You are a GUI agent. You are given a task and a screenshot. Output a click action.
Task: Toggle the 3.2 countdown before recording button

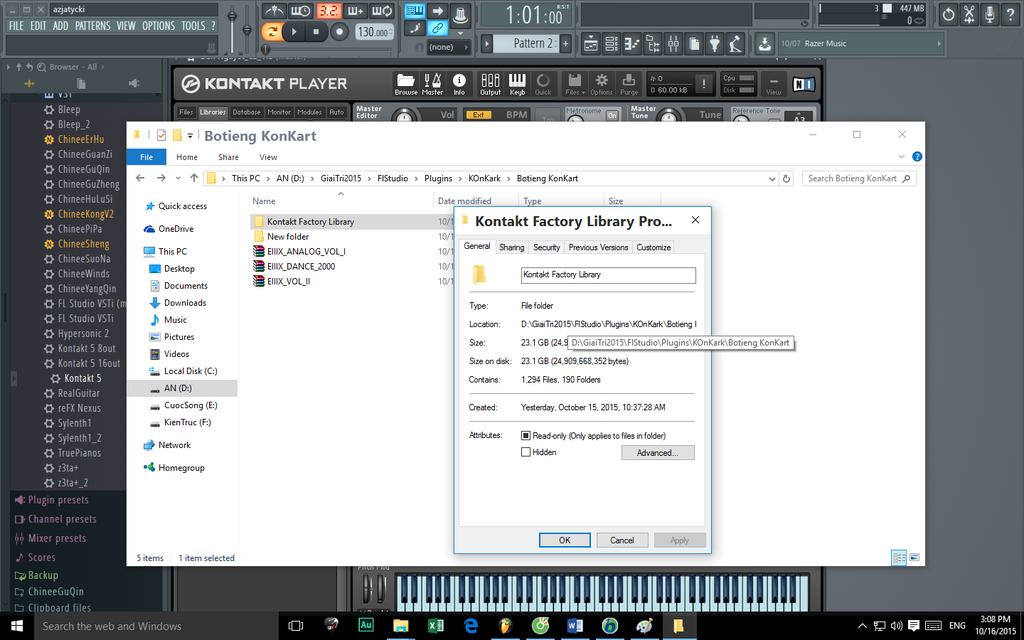(x=328, y=11)
